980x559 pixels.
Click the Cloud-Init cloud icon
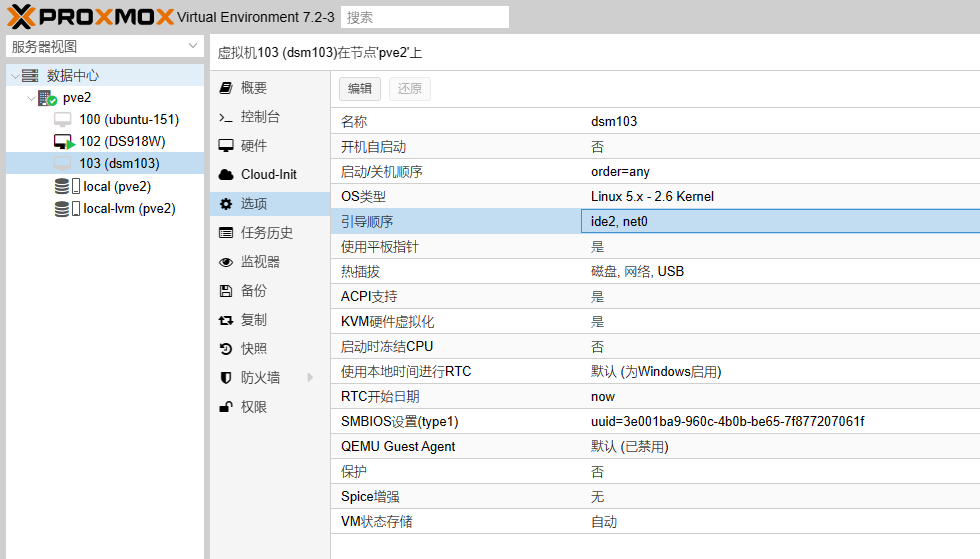point(226,175)
